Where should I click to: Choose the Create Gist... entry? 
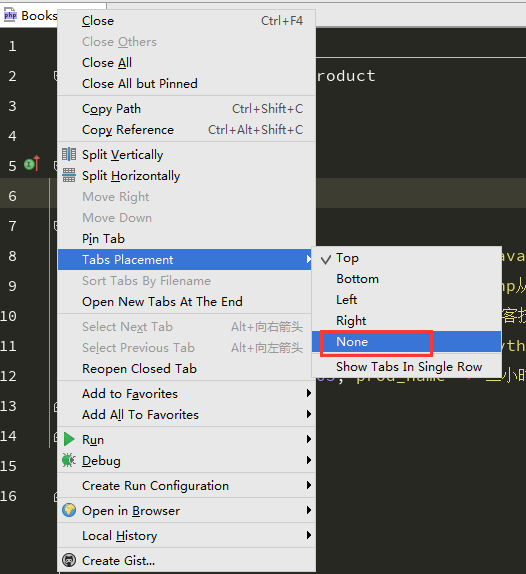[x=186, y=560]
